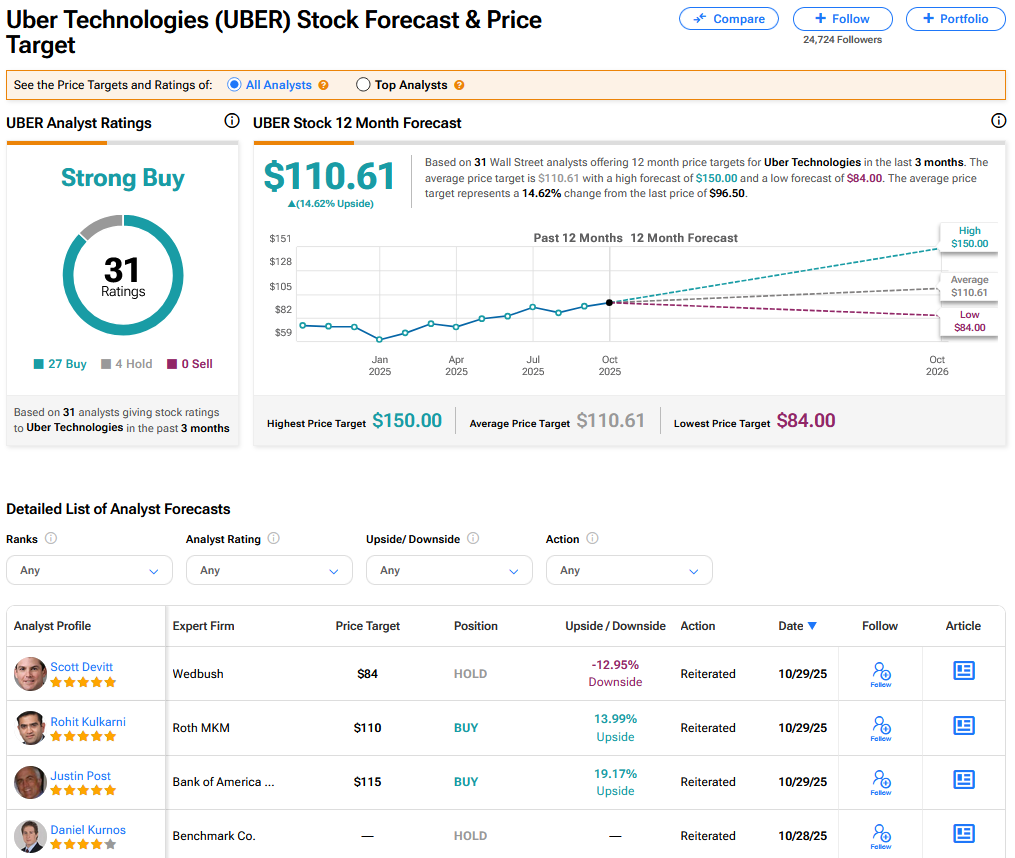The image size is (1015, 858).
Task: Select the Top Analysts radio button
Action: 363,85
